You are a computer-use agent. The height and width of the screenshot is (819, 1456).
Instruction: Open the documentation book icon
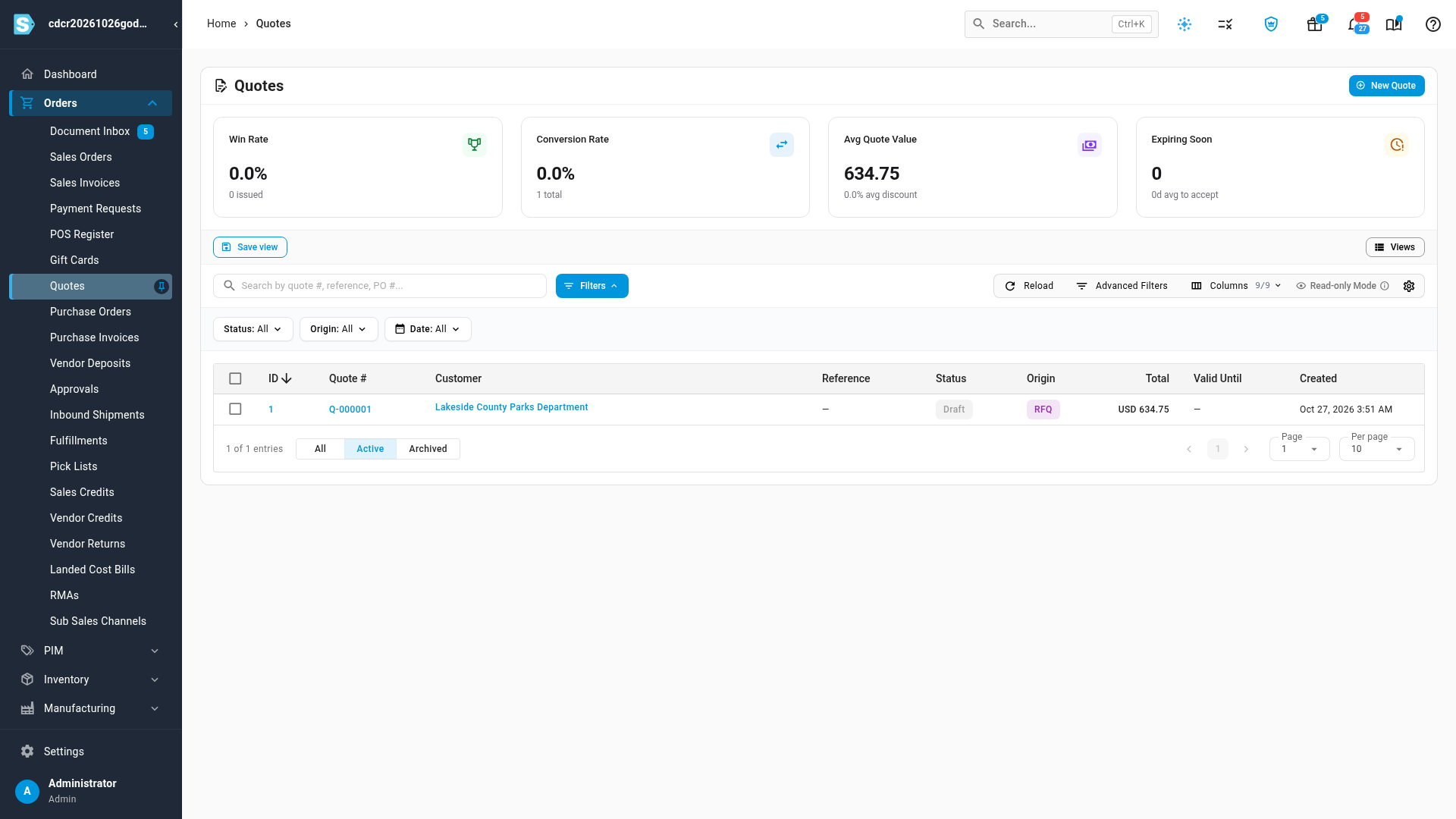point(1394,24)
